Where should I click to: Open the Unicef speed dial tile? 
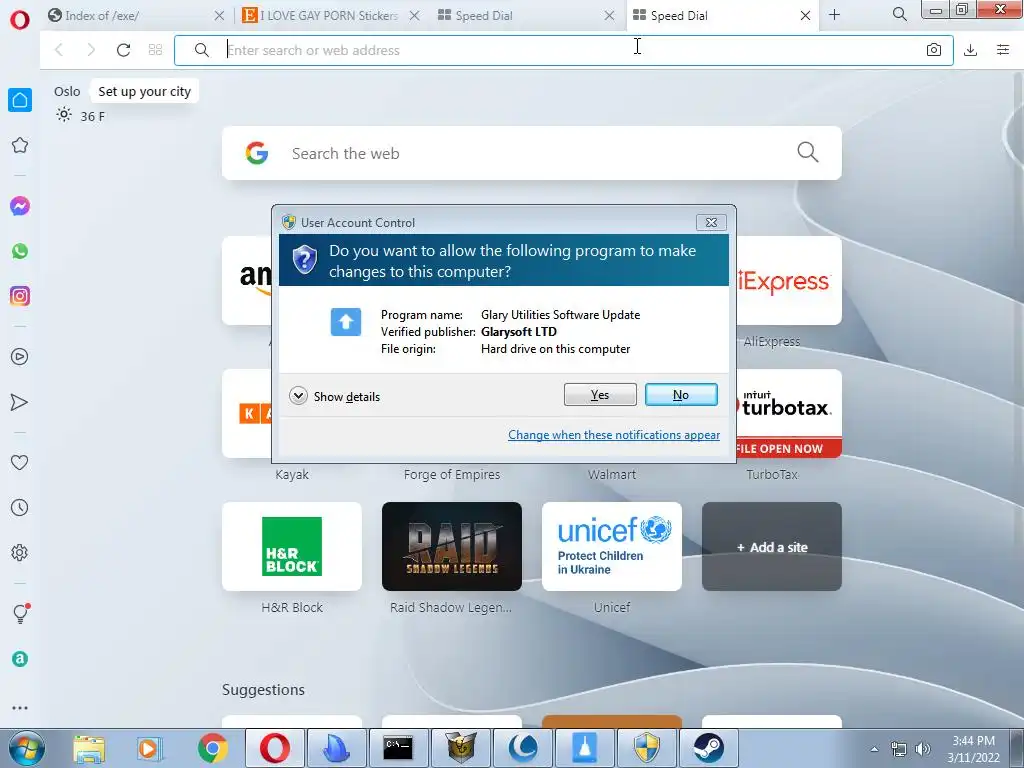click(x=612, y=547)
